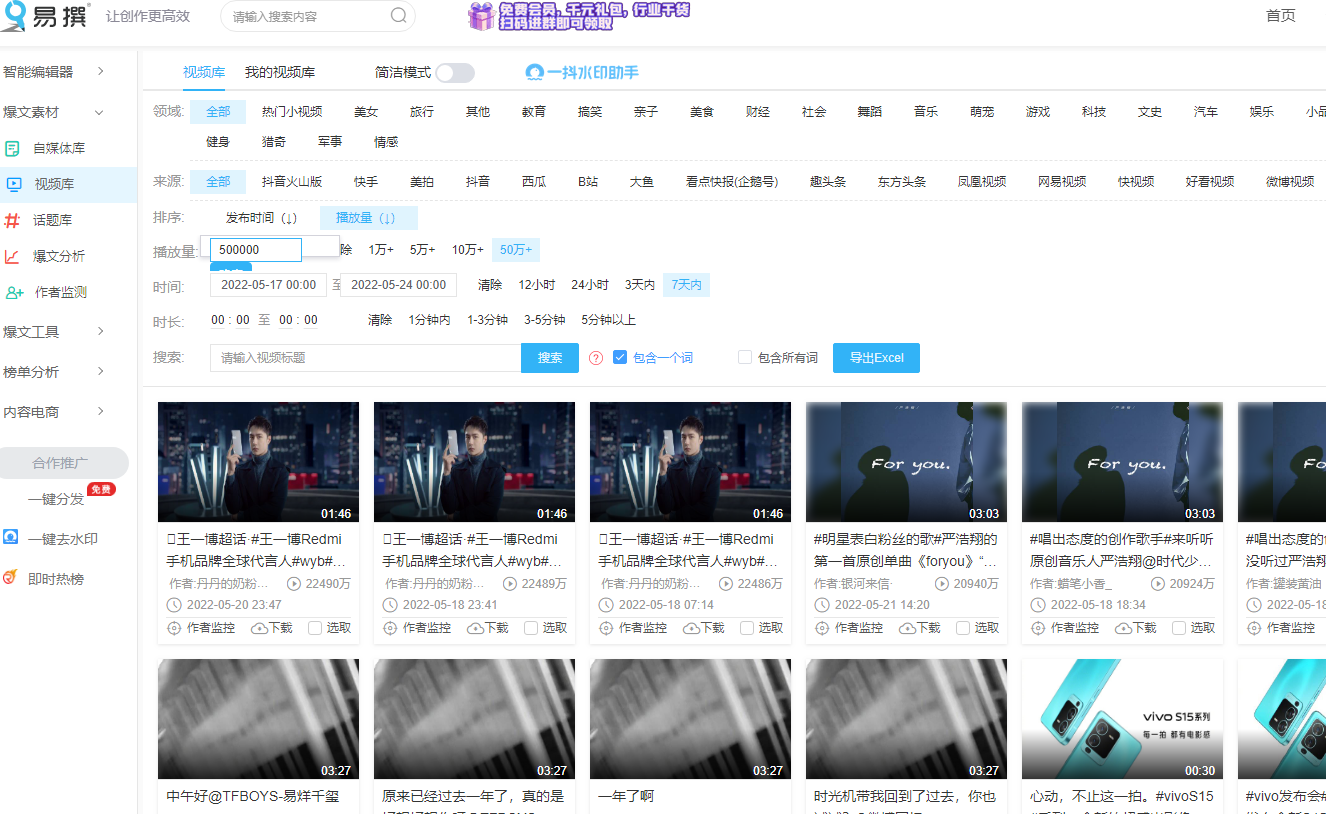Switch to the 我的视频库 tab
This screenshot has height=814, width=1326.
tap(280, 73)
